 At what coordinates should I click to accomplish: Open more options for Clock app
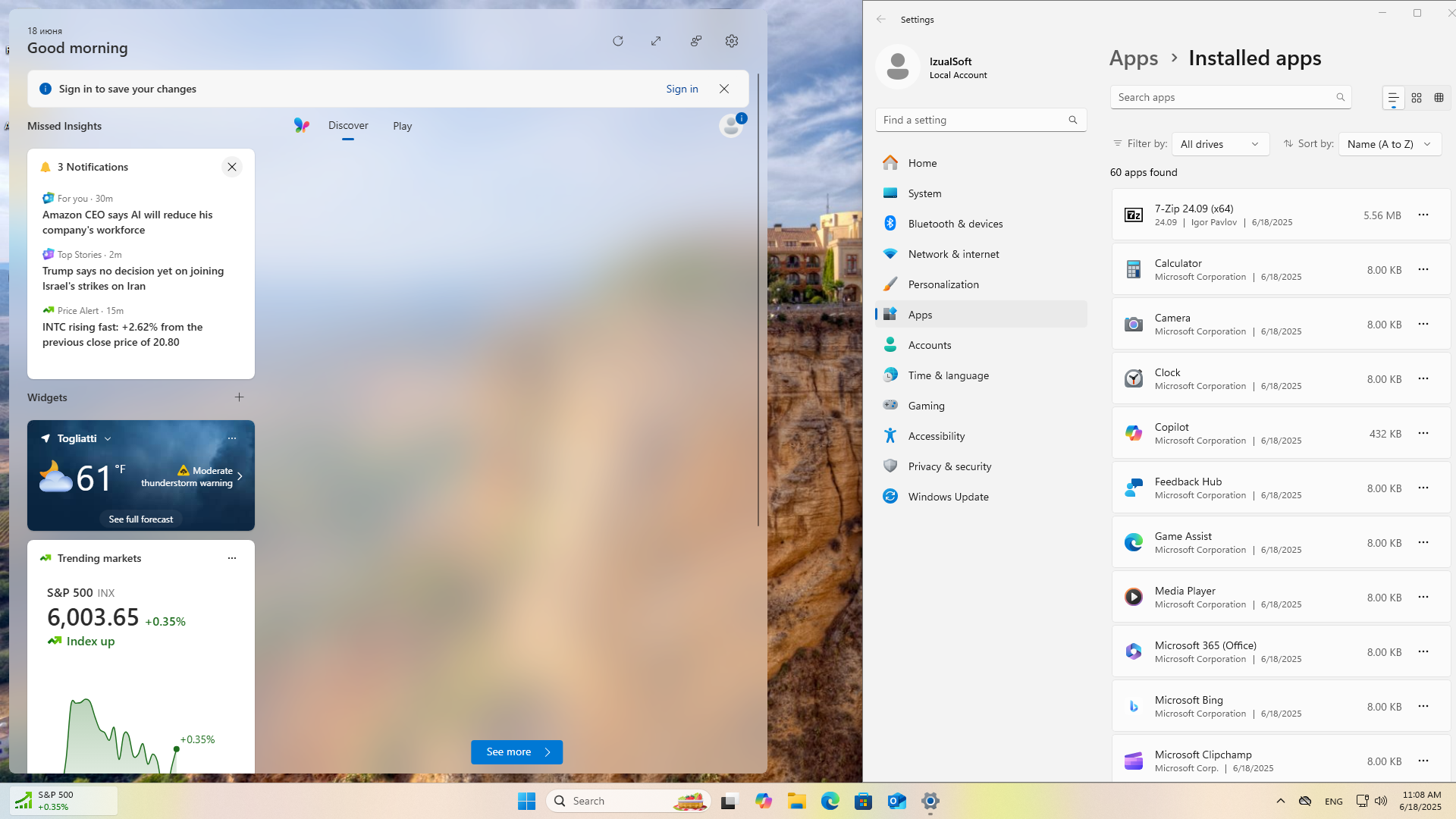1423,378
